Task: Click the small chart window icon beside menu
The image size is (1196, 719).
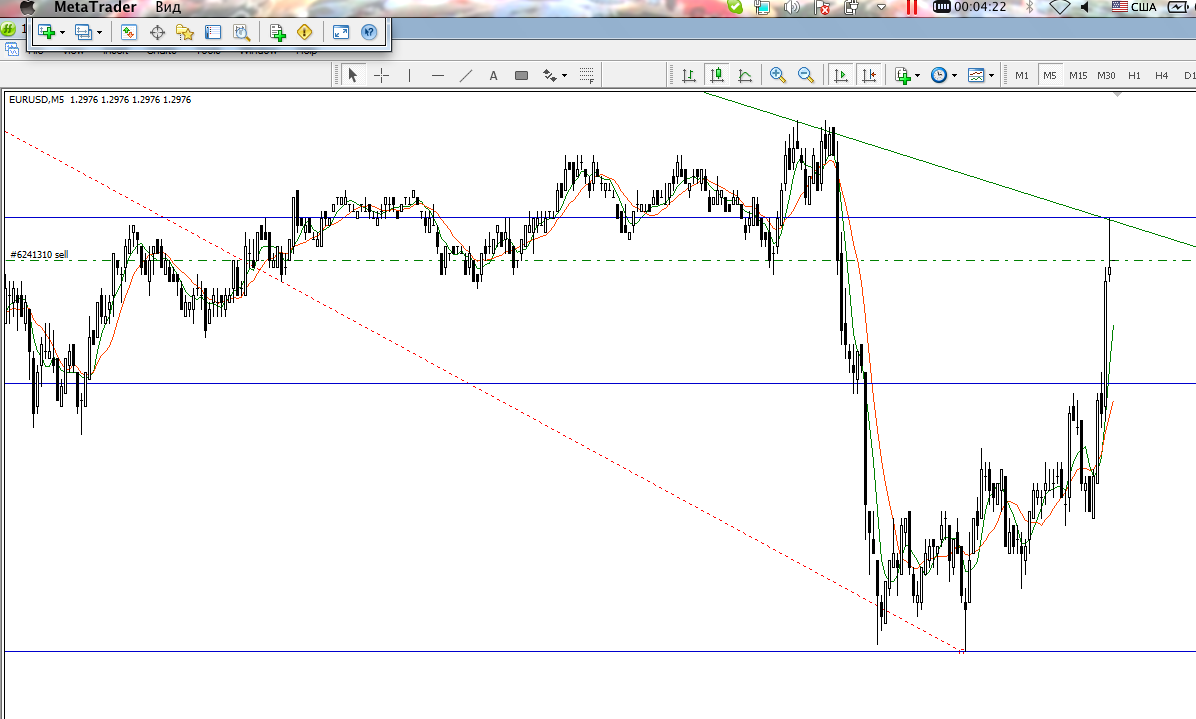Action: 11,50
